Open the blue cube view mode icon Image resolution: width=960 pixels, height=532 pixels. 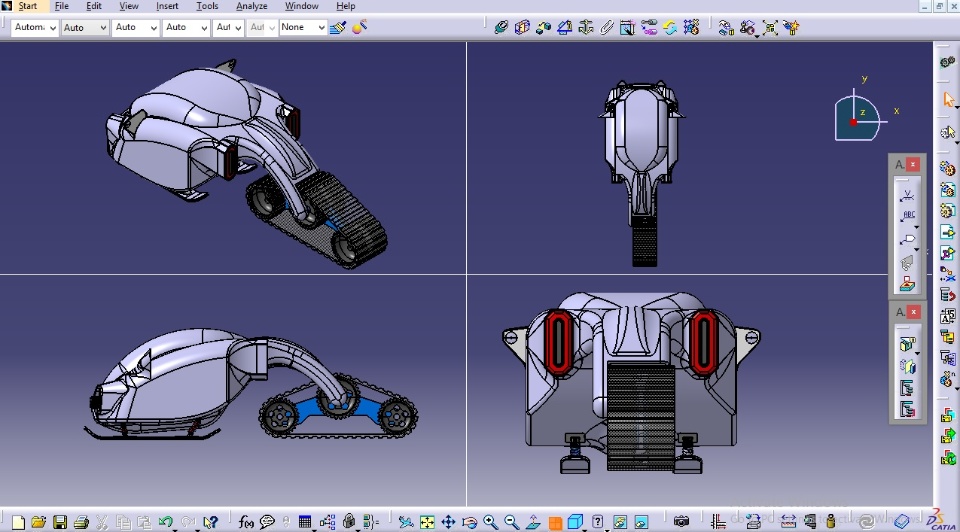tap(575, 522)
